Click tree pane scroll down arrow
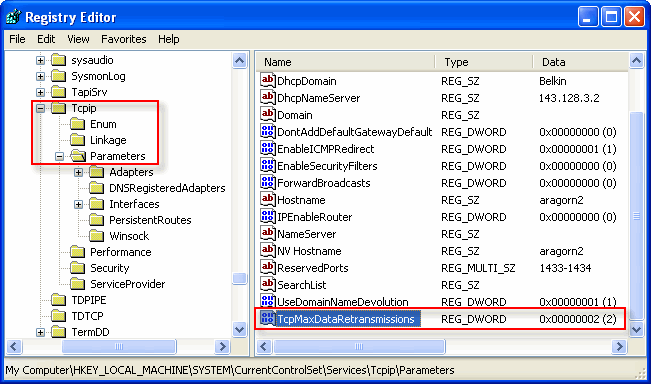Viewport: 651px width, 384px height. click(240, 330)
